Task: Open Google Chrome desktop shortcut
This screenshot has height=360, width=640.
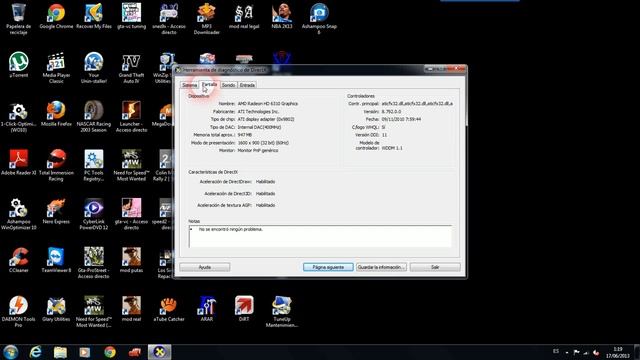Action: tap(56, 16)
